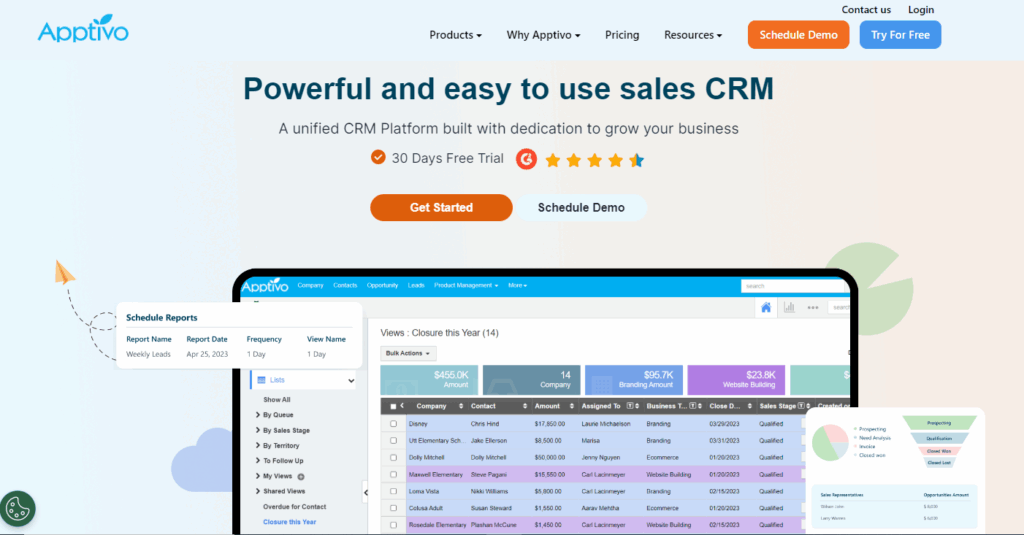Click Weekly Leads in Schedule Reports
The width and height of the screenshot is (1024, 535).
pos(148,354)
